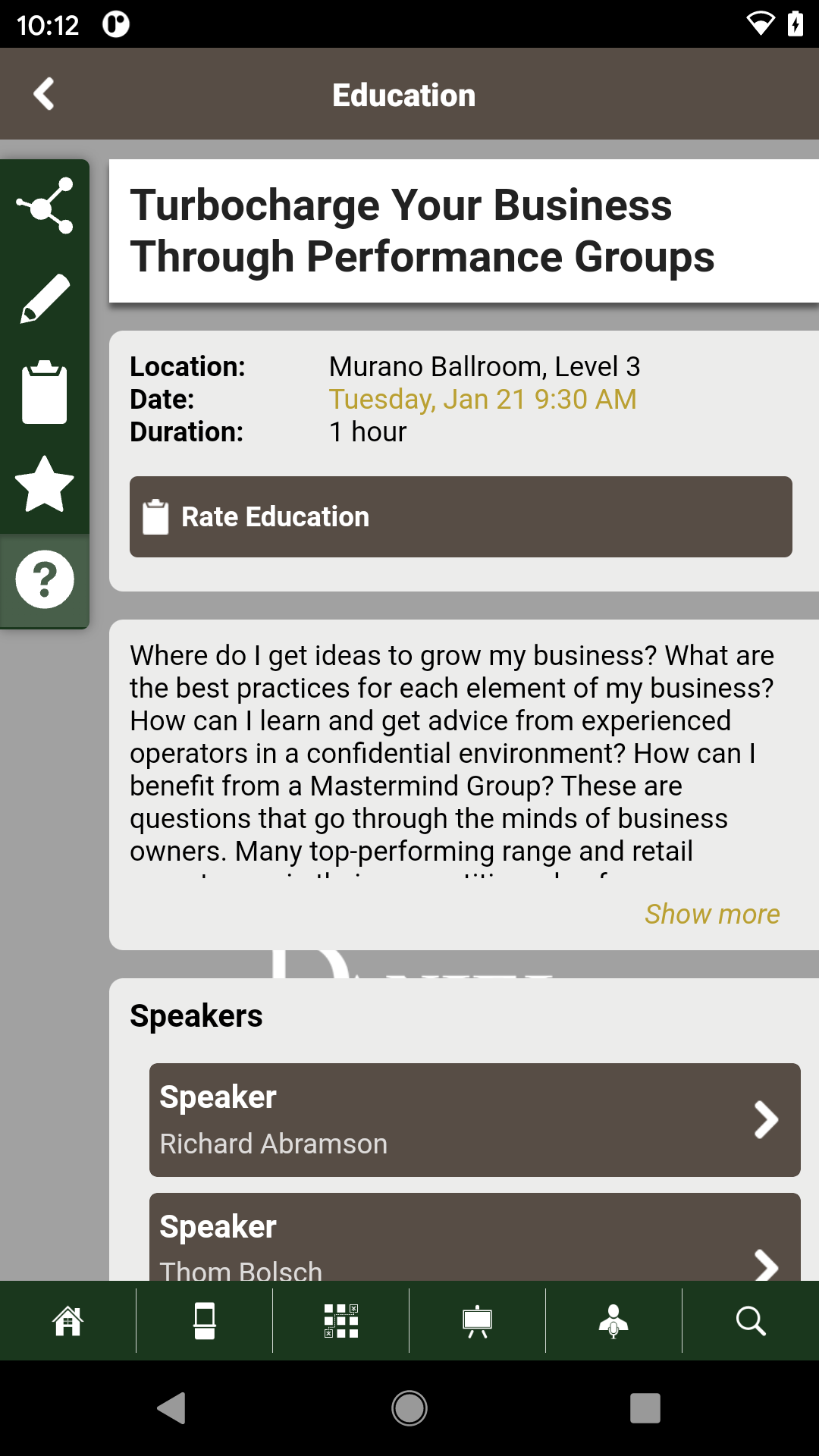819x1456 pixels.
Task: Select the clipboard icon in sidebar
Action: coord(45,392)
